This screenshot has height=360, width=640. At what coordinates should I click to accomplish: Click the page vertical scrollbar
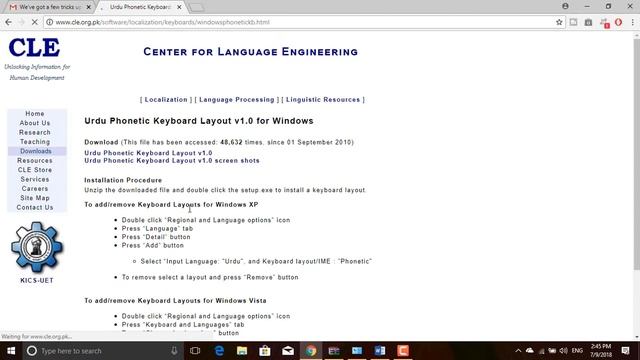click(636, 155)
